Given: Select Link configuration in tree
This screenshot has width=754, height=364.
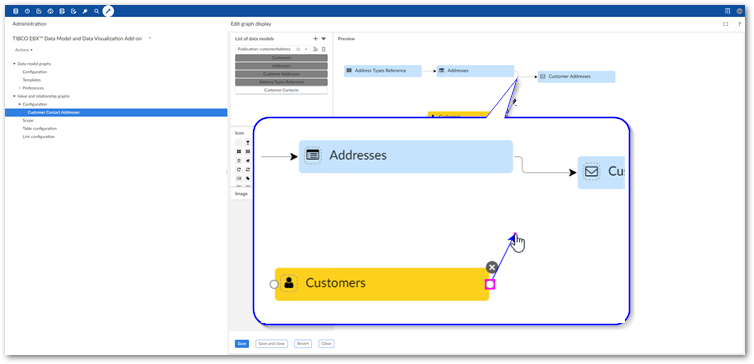Looking at the screenshot, I should 38,137.
